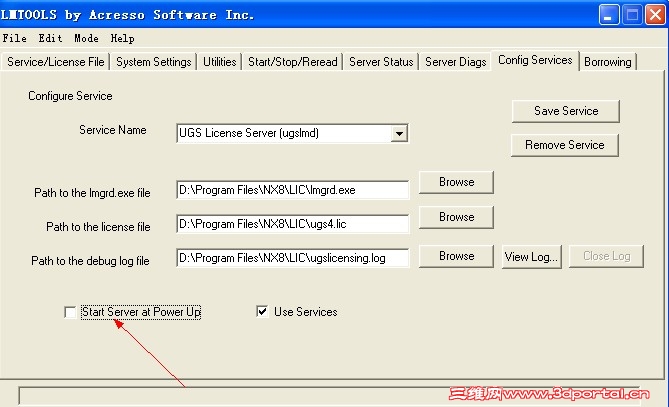Switch to the Service/License File tab

[55, 62]
